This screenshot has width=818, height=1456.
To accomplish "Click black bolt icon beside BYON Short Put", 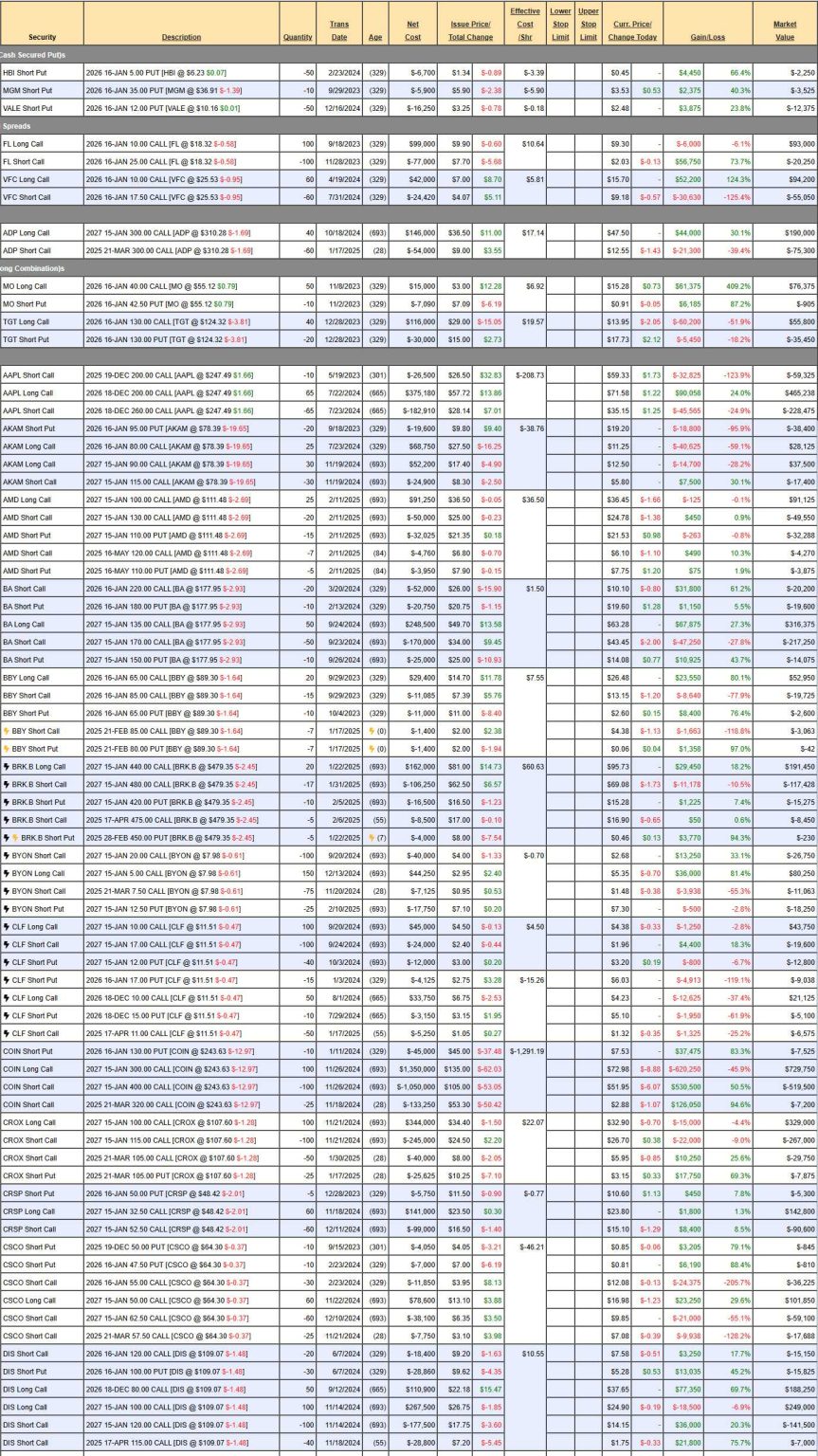I will tap(6, 908).
